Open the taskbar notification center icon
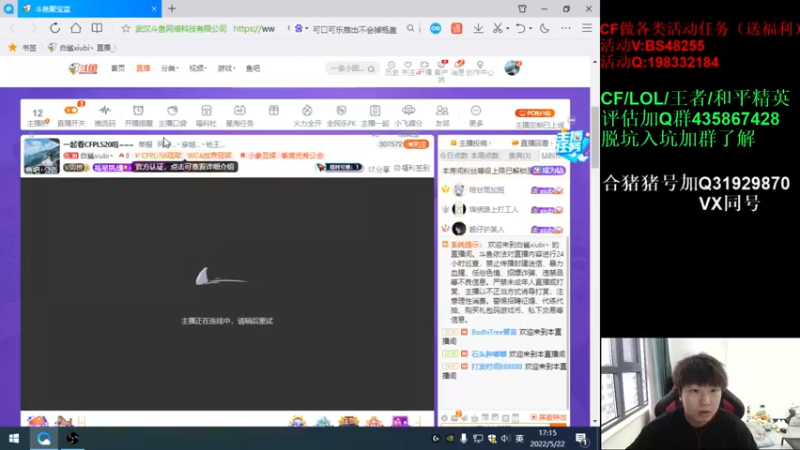 point(582,438)
